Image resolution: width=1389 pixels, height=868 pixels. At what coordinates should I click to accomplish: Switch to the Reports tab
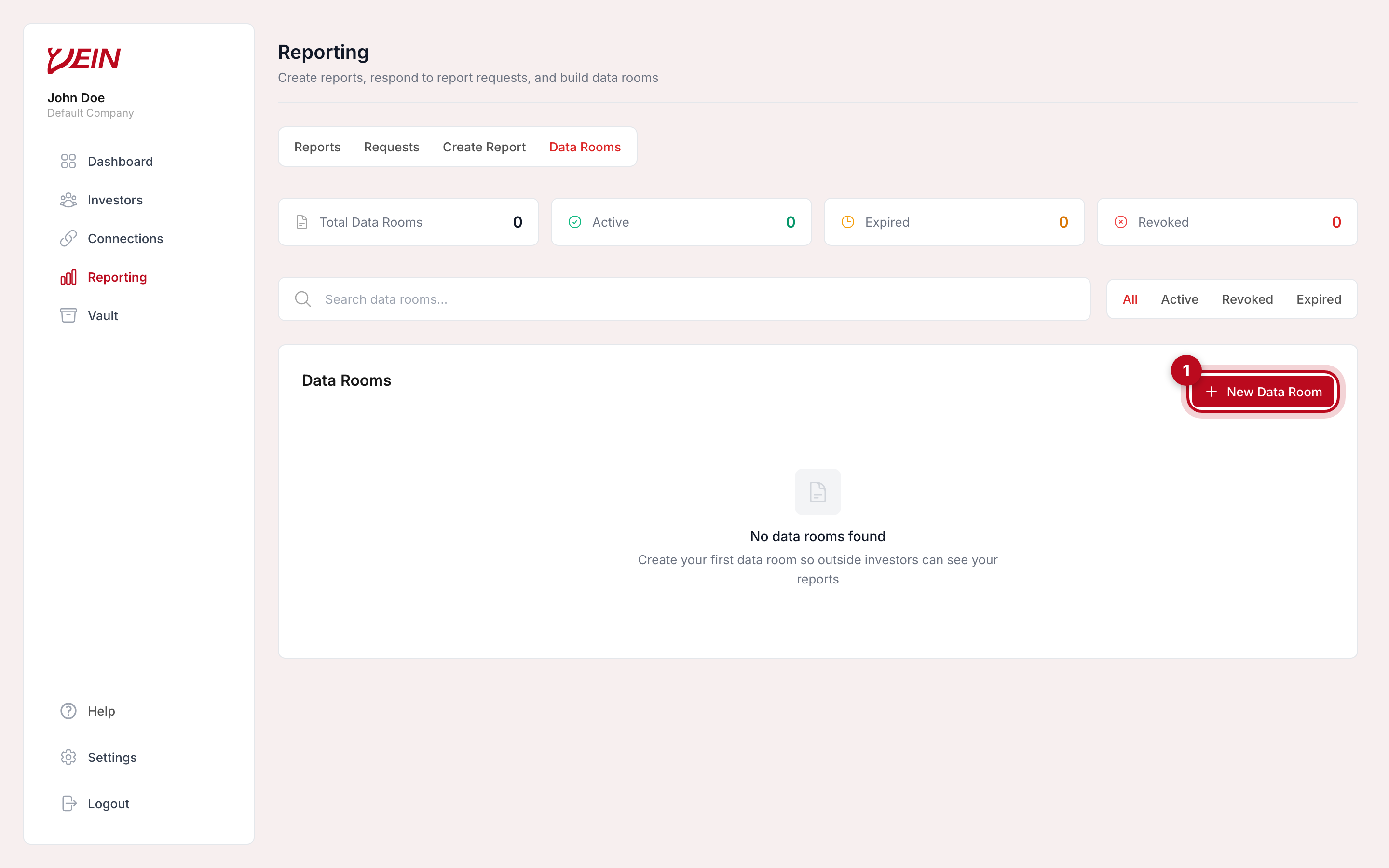click(x=317, y=147)
